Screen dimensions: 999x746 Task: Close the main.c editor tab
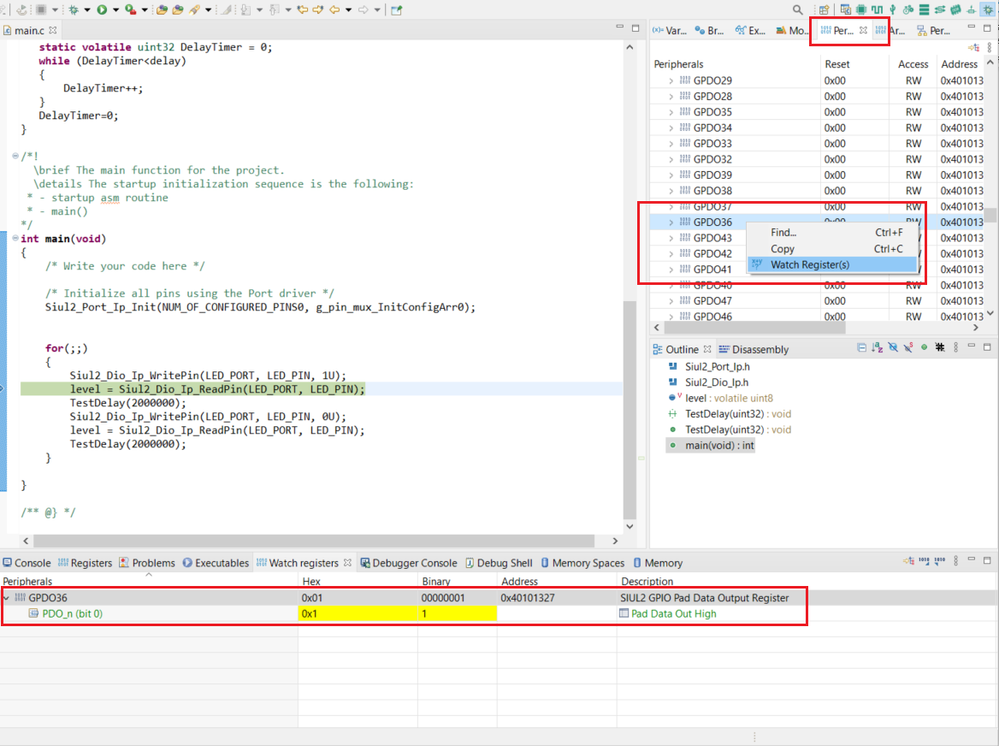pyautogui.click(x=53, y=30)
